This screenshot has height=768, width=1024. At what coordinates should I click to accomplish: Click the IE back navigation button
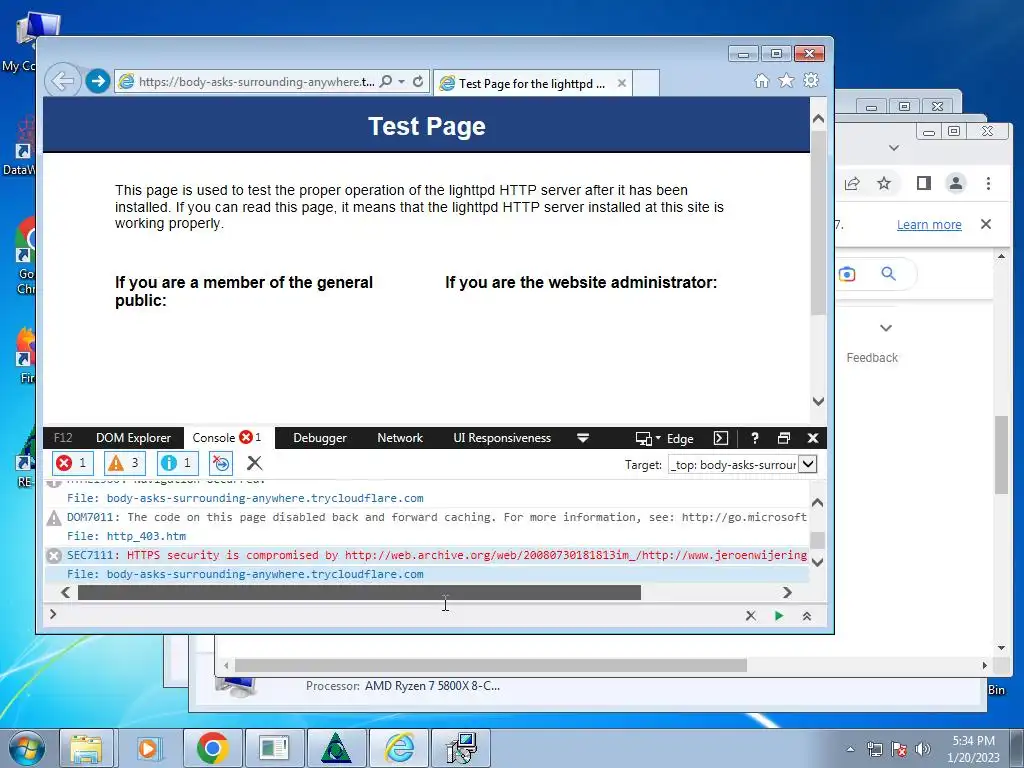click(63, 82)
